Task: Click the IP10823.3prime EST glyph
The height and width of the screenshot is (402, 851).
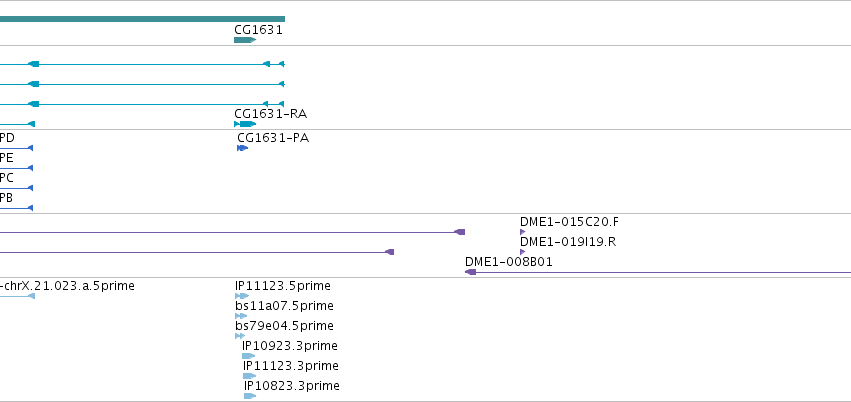Action: click(x=250, y=397)
